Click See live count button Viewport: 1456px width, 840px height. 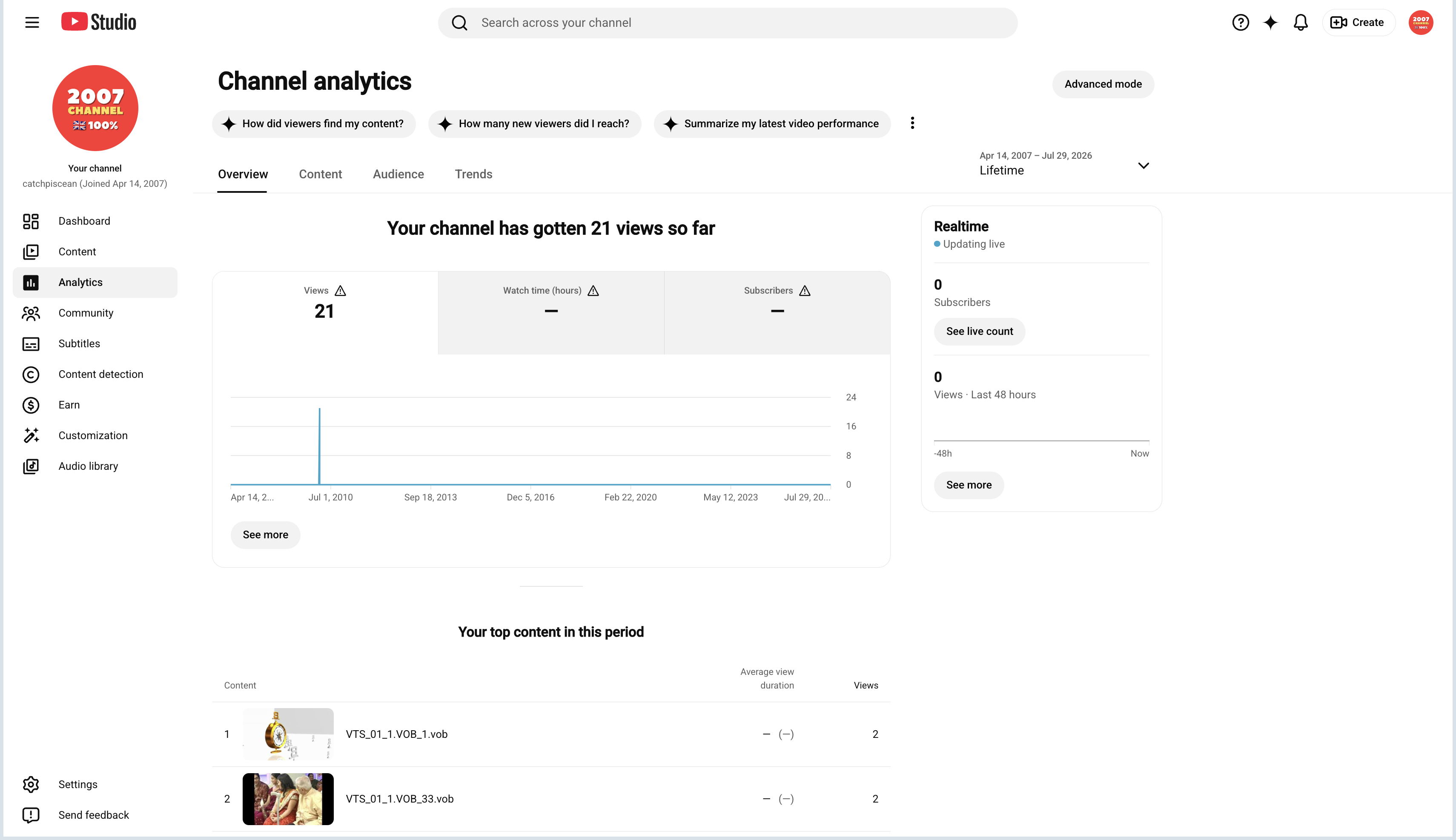pyautogui.click(x=979, y=331)
